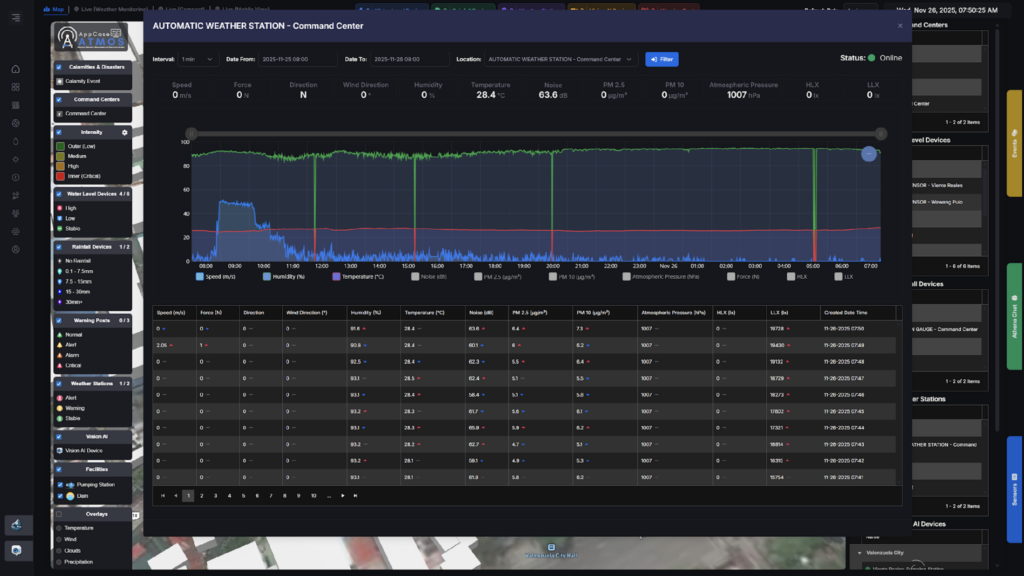Image resolution: width=1024 pixels, height=576 pixels.
Task: Select the Precipitation overlay radio
Action: tap(59, 562)
